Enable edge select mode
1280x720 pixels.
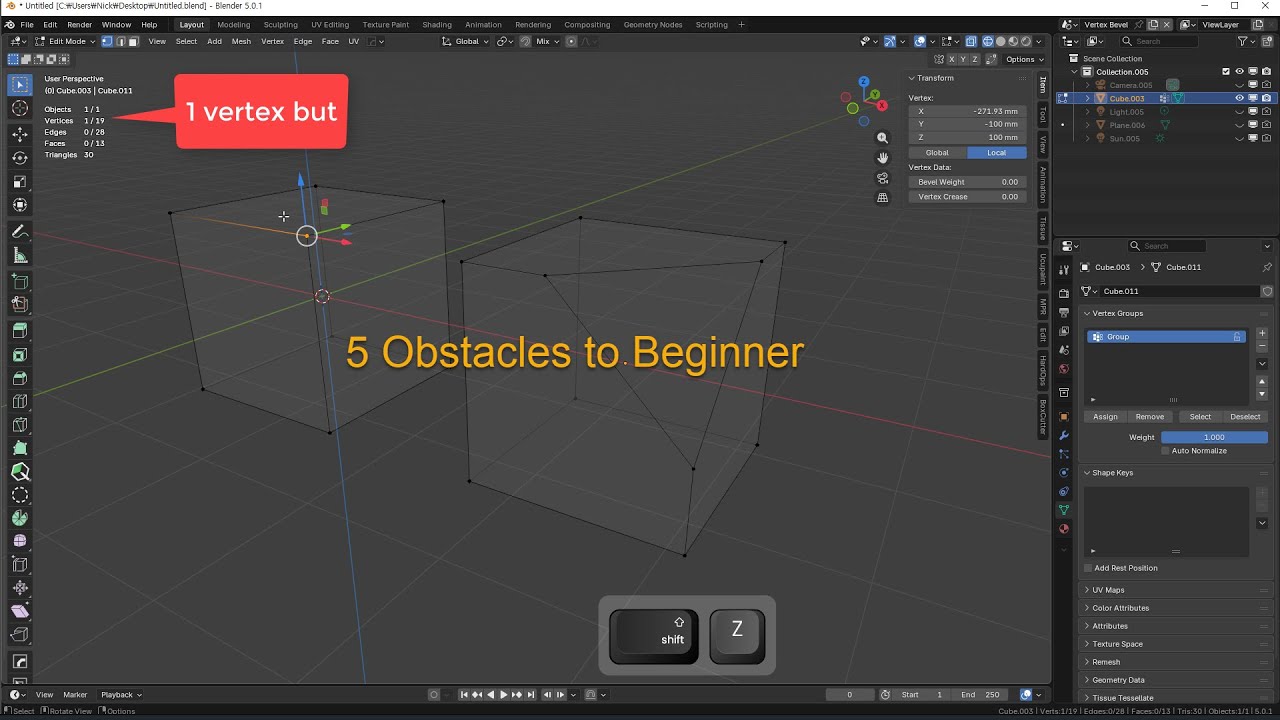pos(121,41)
